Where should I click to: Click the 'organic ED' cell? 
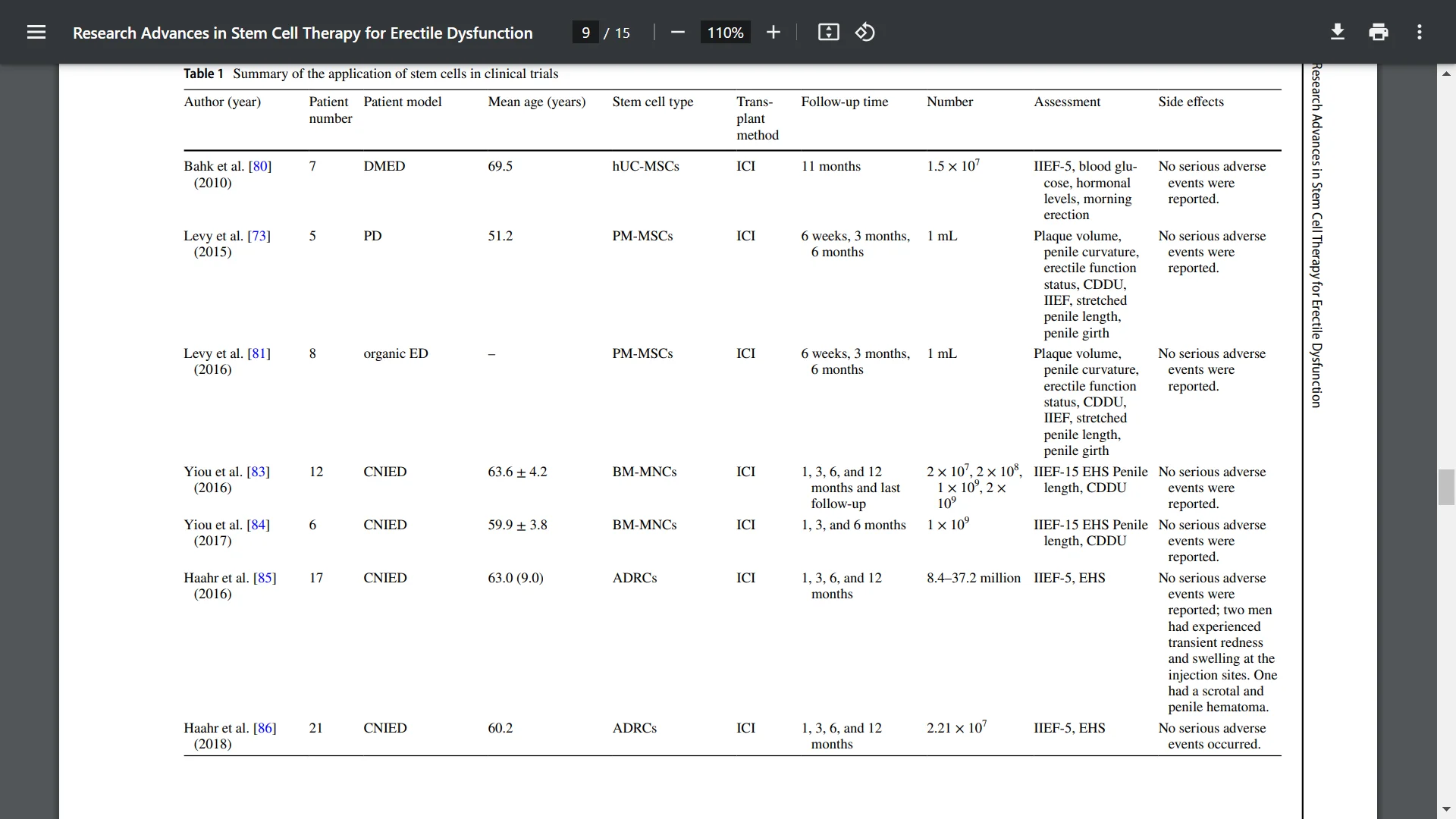point(396,353)
